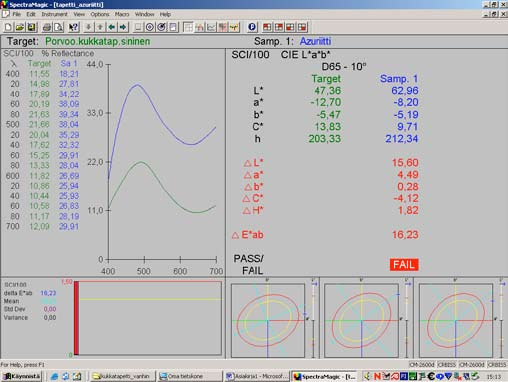508x382 pixels.
Task: Open the orange graph view icon
Action: pyautogui.click(x=199, y=27)
